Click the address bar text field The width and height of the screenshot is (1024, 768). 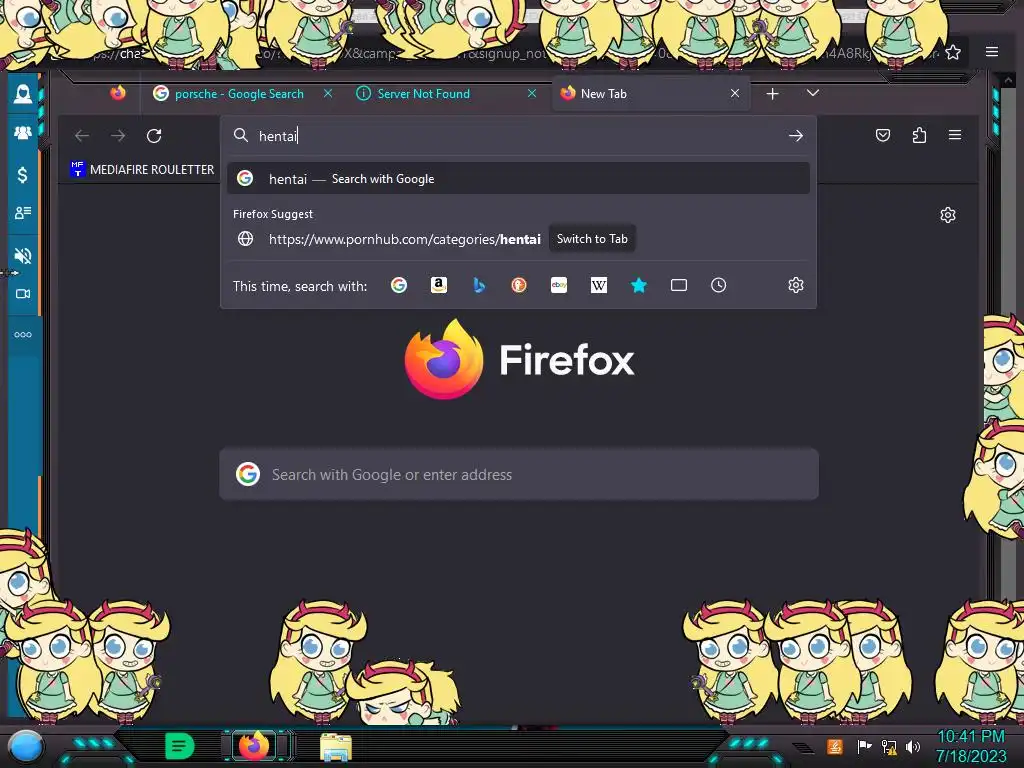pos(519,136)
